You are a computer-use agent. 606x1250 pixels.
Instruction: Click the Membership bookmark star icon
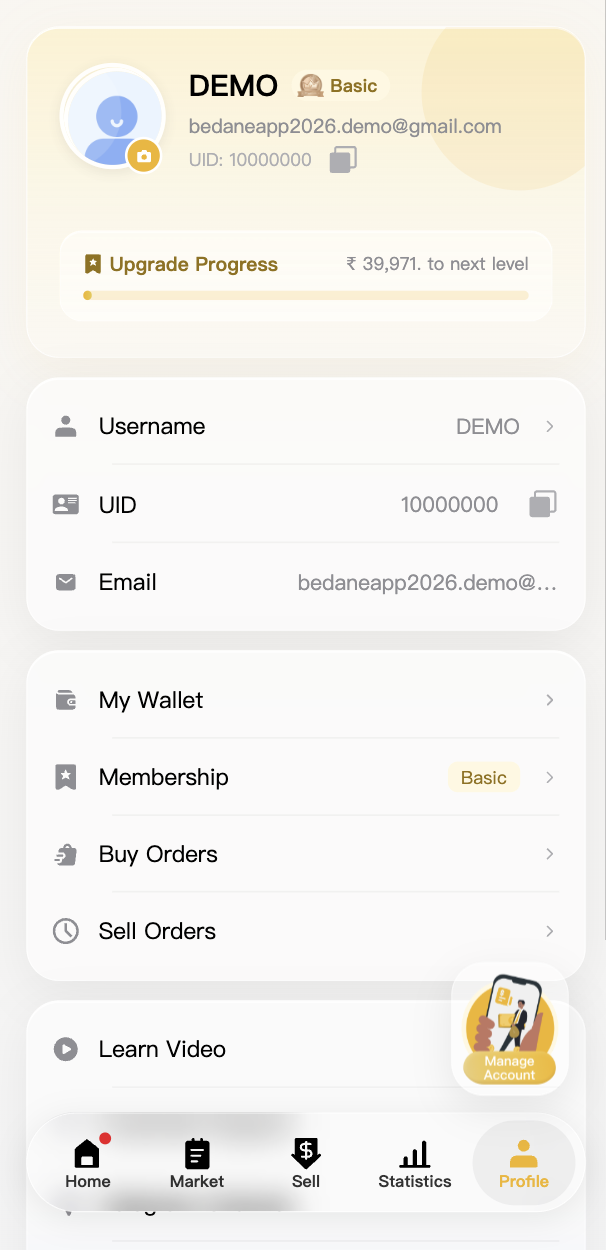click(x=66, y=777)
